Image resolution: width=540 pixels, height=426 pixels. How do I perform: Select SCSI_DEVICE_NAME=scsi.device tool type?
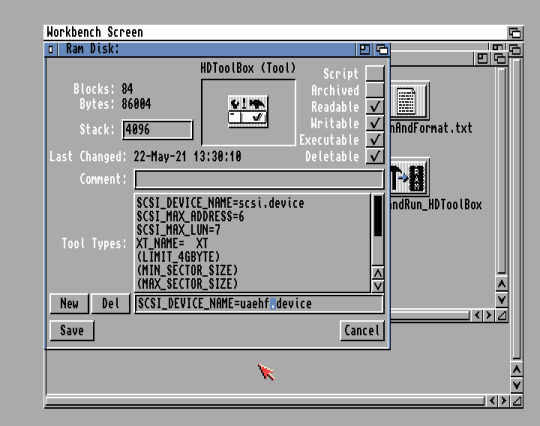click(x=253, y=203)
